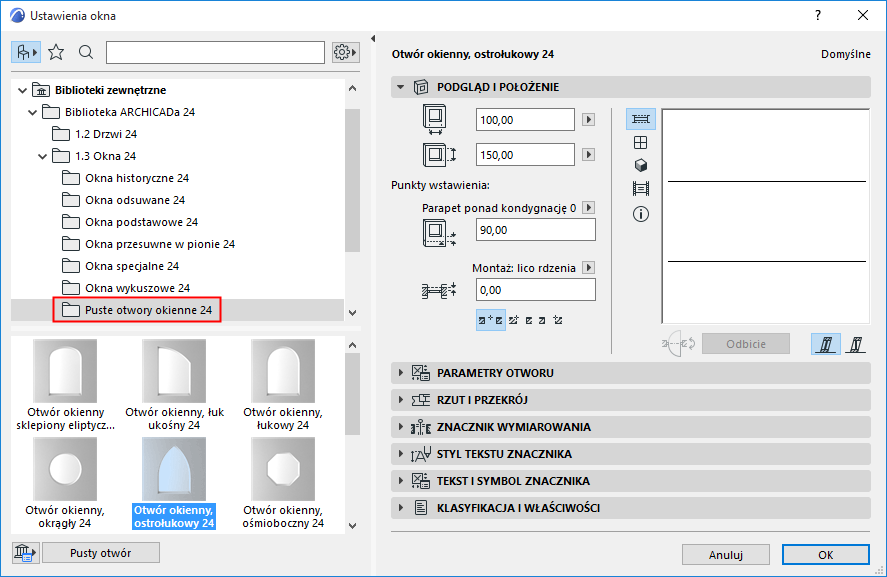Expand the KLASYFIKACJA I WŁAŚCIWOŚCI section
The width and height of the screenshot is (887, 577).
coord(631,508)
